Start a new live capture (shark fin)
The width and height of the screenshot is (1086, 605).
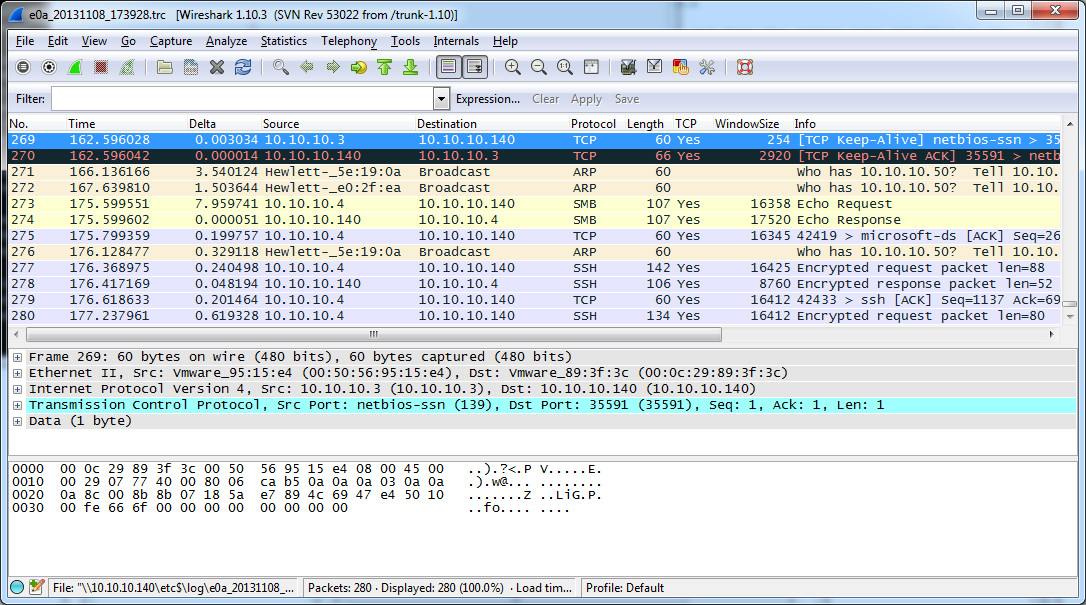75,67
